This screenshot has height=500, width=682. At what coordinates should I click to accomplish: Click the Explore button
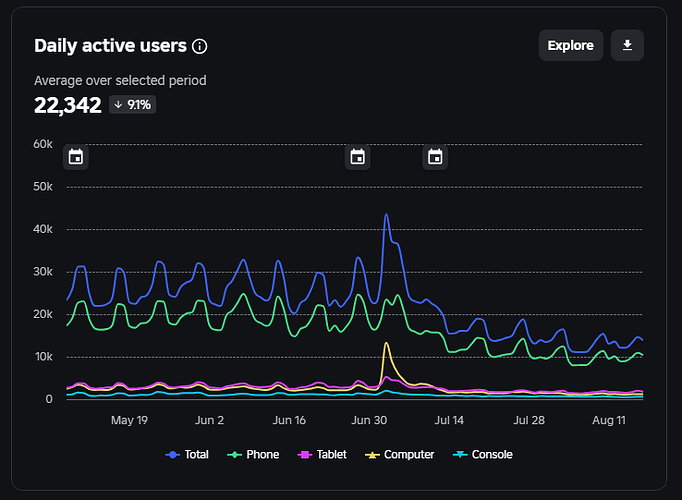[571, 45]
